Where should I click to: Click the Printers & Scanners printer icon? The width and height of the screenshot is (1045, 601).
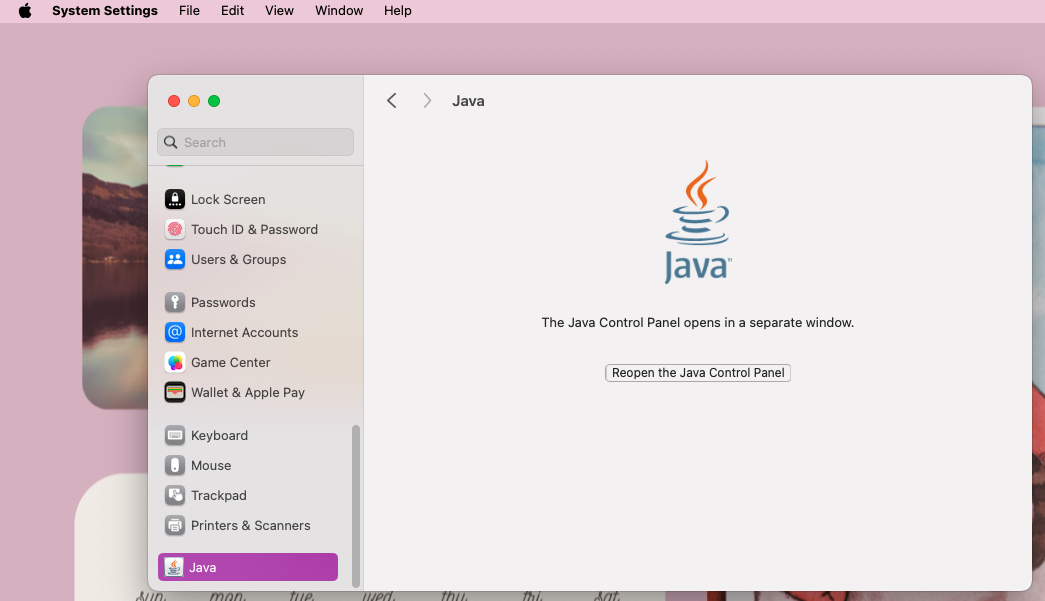(175, 525)
